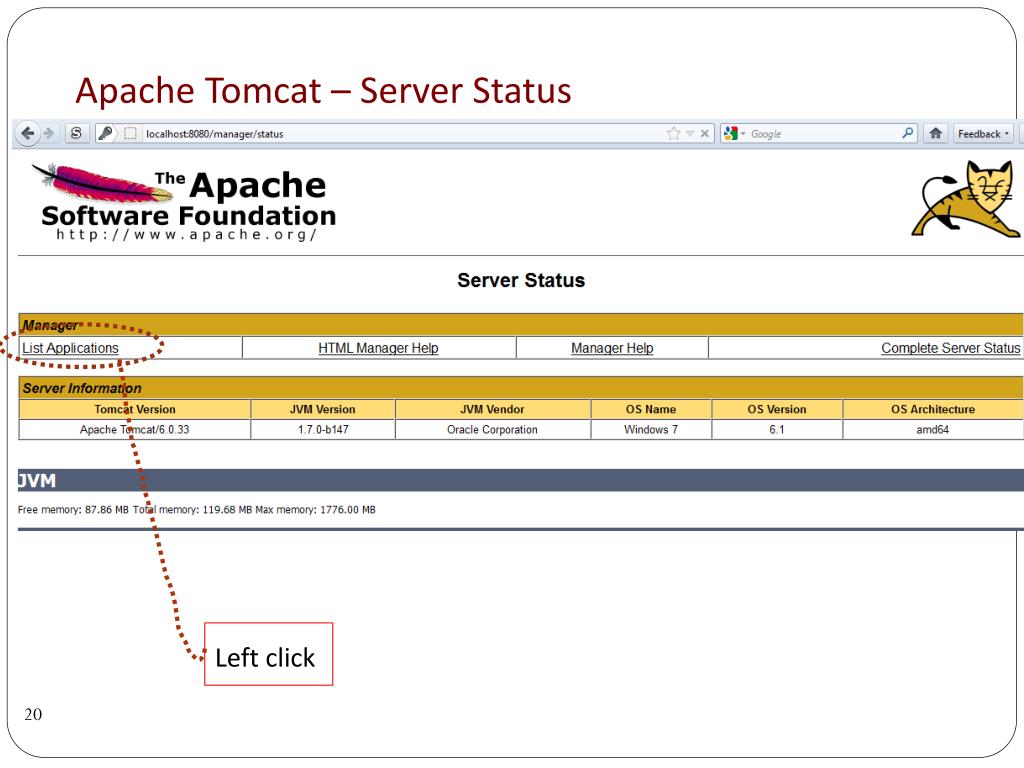Image resolution: width=1024 pixels, height=768 pixels.
Task: Stop loading with the X icon
Action: point(705,133)
